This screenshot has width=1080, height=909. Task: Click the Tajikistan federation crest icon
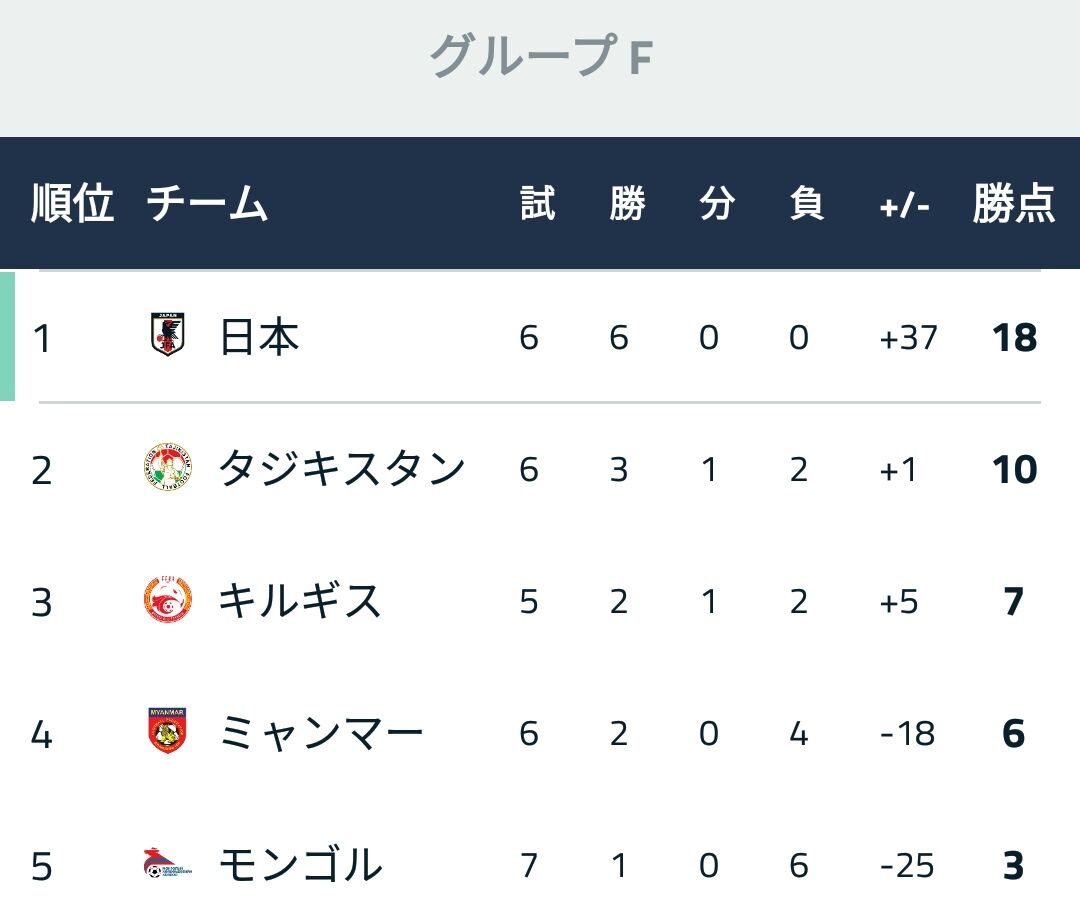167,467
